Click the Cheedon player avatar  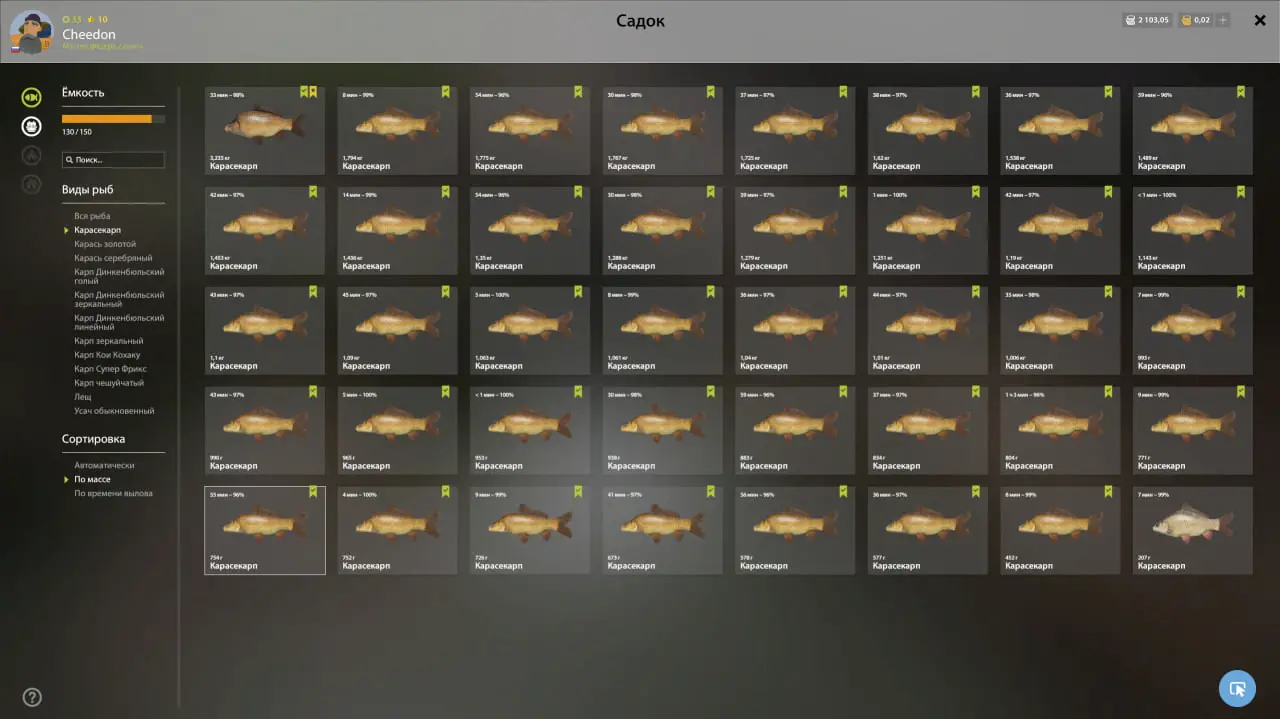(x=31, y=32)
